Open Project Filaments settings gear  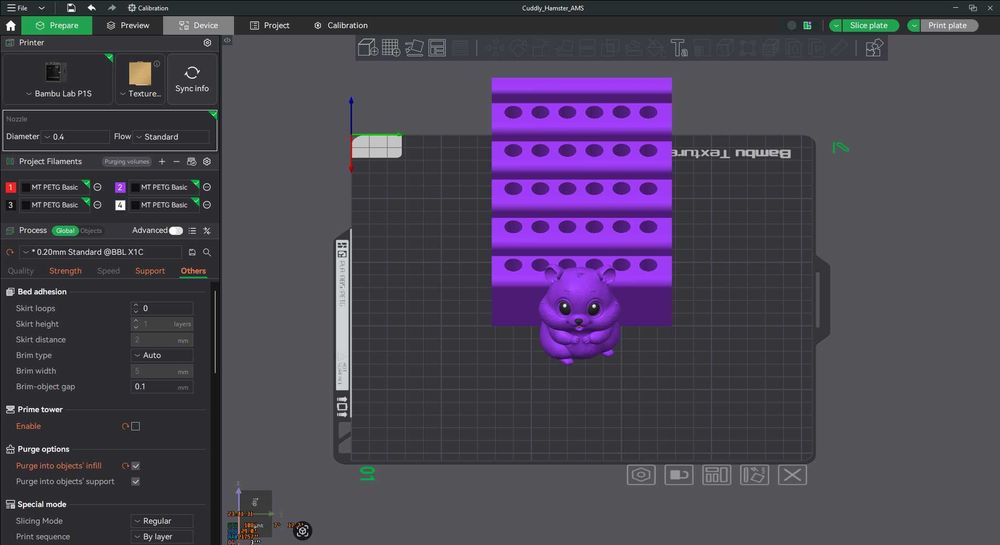point(207,161)
